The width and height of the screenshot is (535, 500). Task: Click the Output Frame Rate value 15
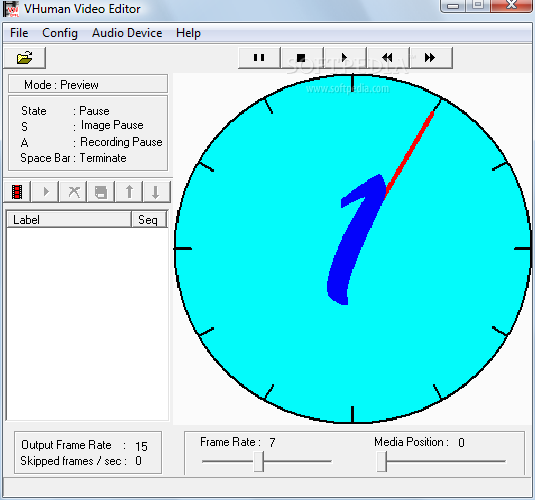click(141, 446)
